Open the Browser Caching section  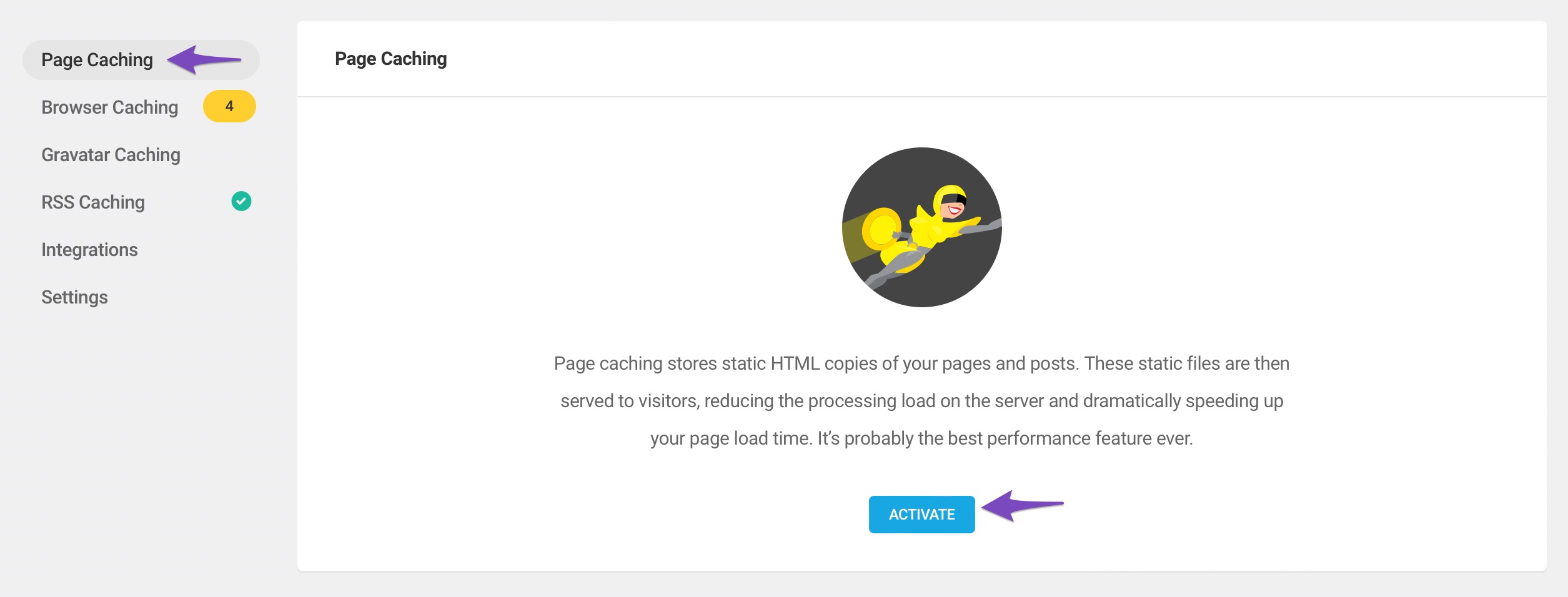tap(110, 107)
